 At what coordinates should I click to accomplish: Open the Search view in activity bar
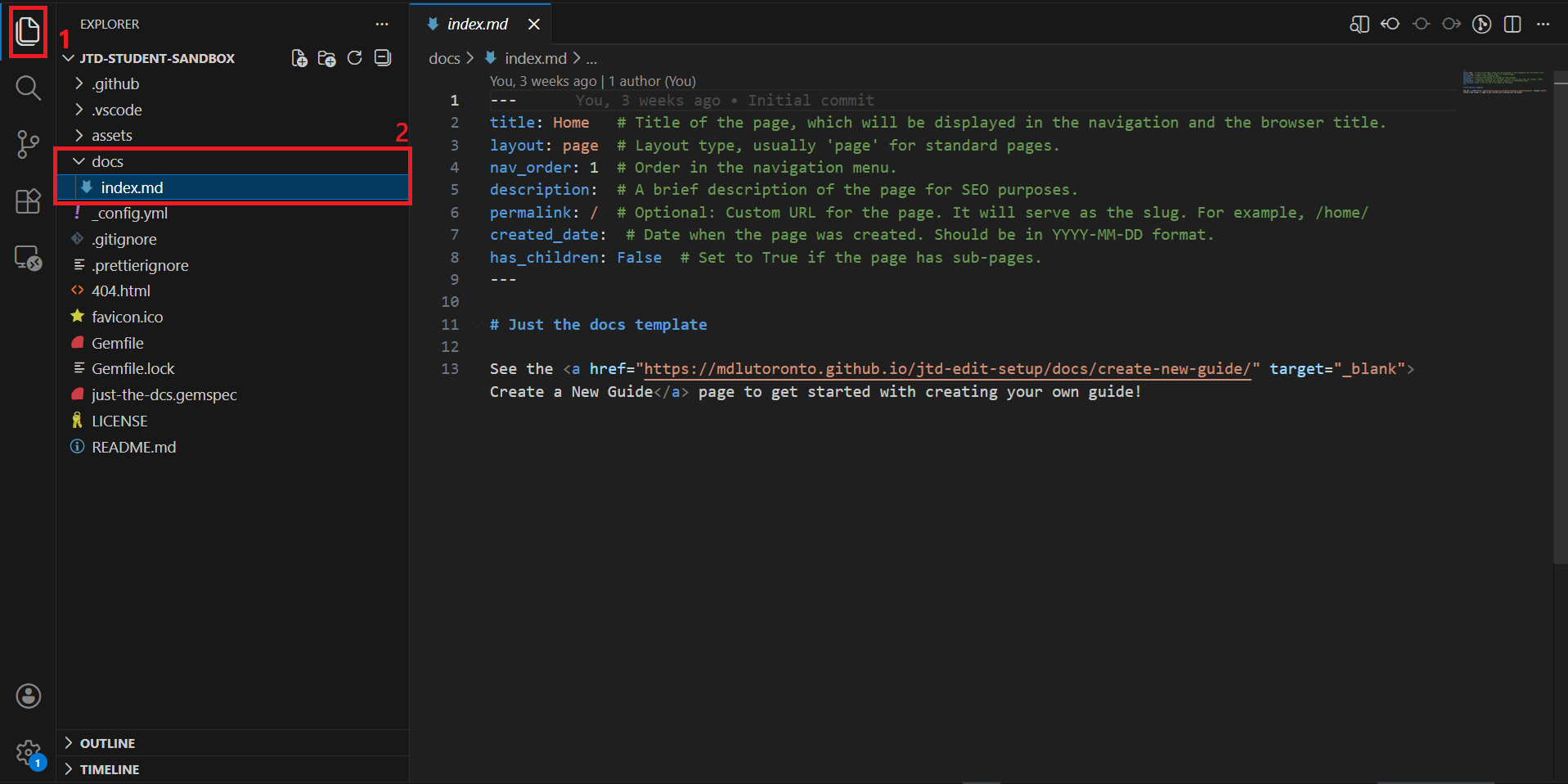(28, 88)
